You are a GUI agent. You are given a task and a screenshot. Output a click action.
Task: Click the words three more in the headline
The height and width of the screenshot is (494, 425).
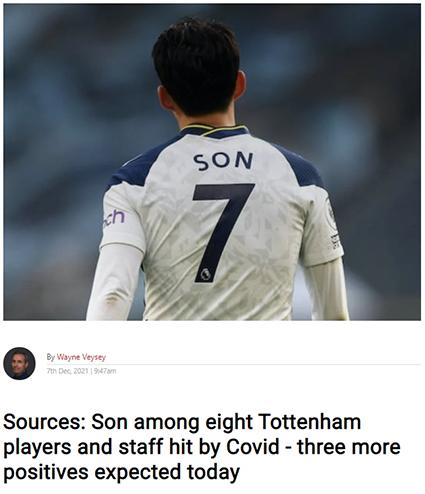coord(349,447)
